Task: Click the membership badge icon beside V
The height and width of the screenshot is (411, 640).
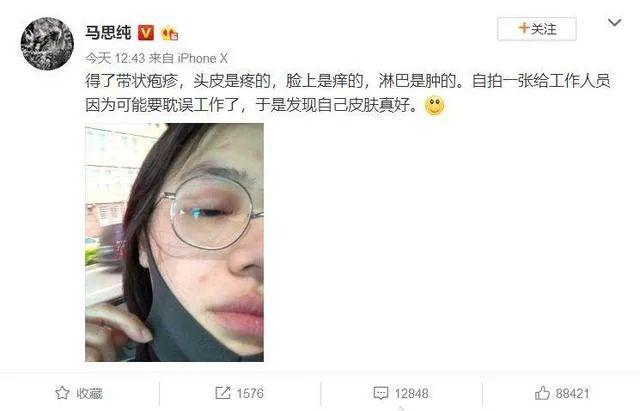Action: click(x=169, y=33)
